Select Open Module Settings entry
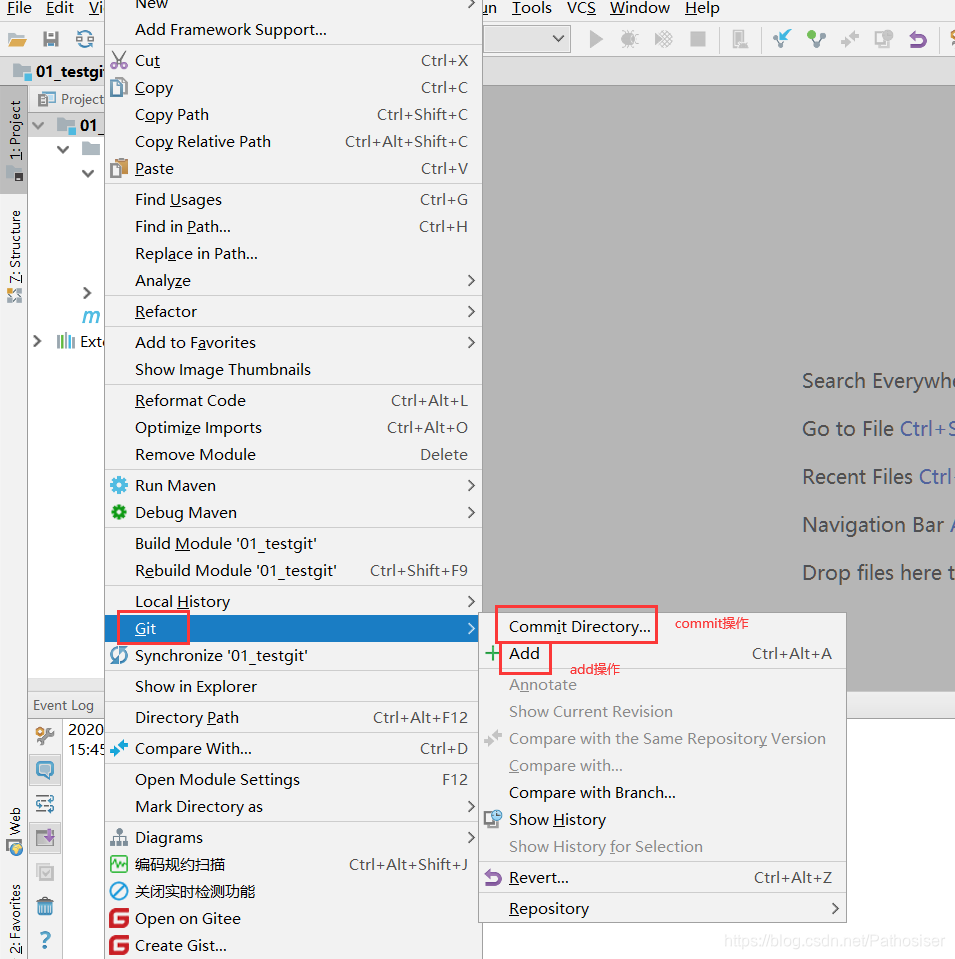The height and width of the screenshot is (959, 955). point(293,780)
